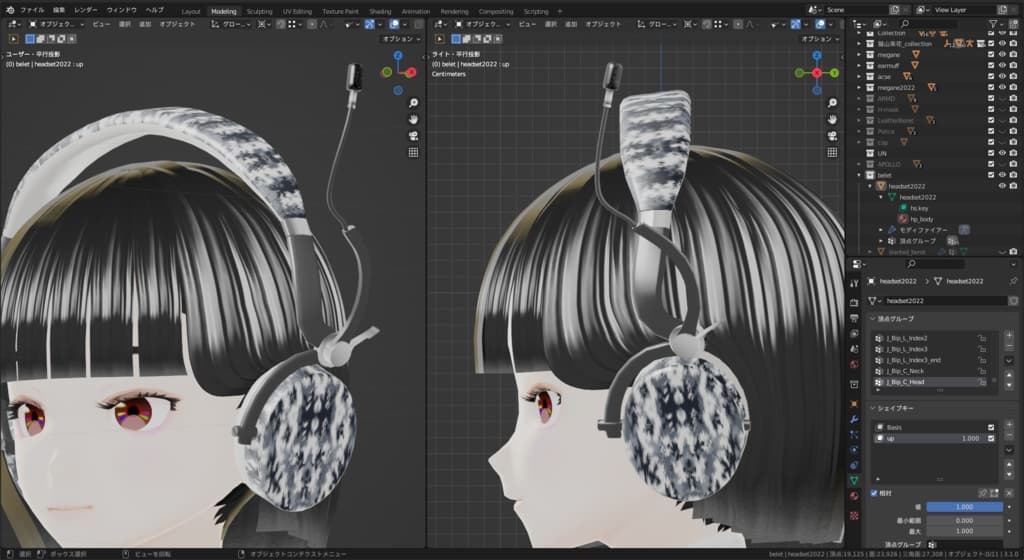Add a new shape key with plus button
1024x560 pixels.
point(1009,426)
